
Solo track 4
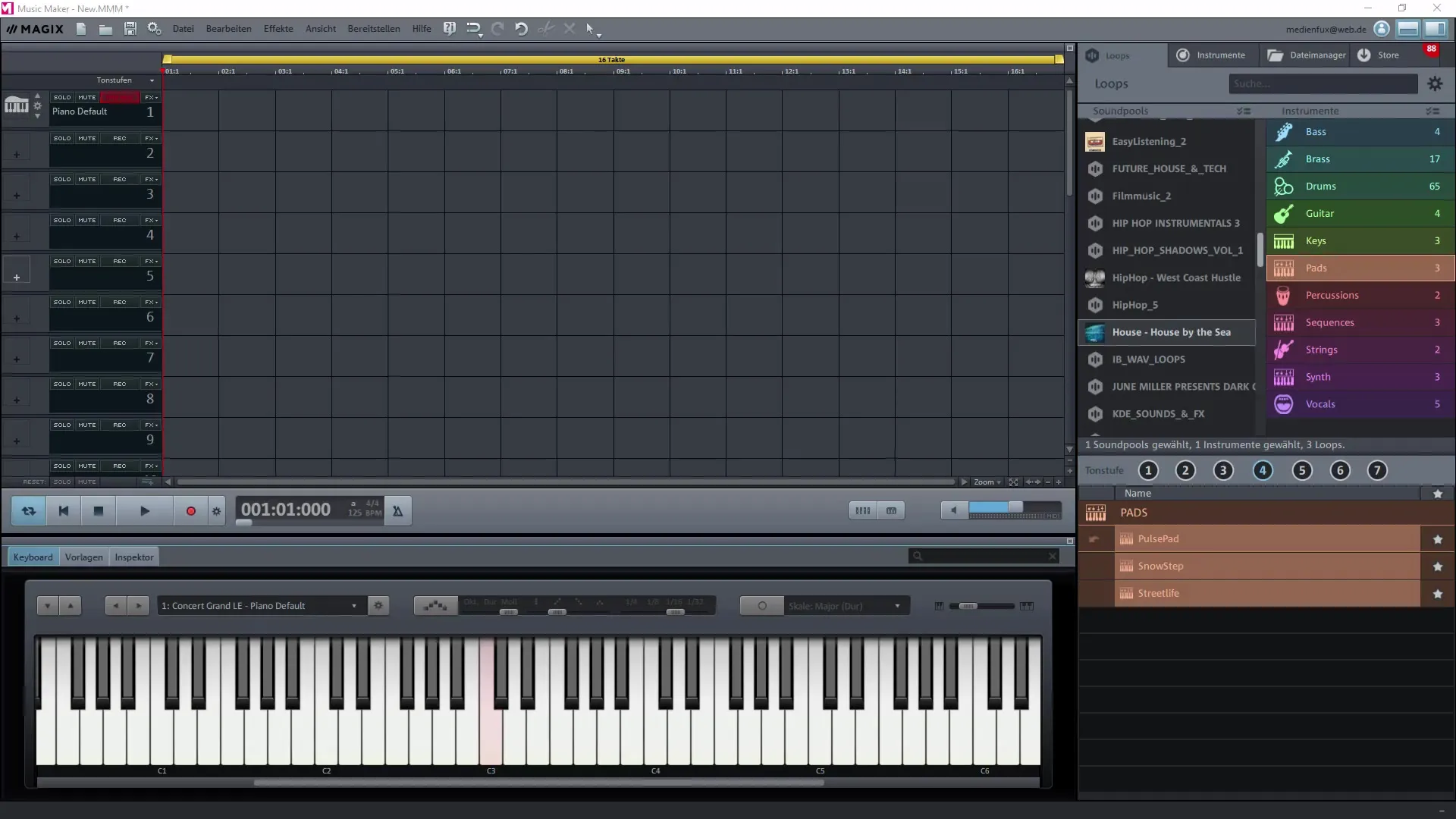pyautogui.click(x=62, y=220)
